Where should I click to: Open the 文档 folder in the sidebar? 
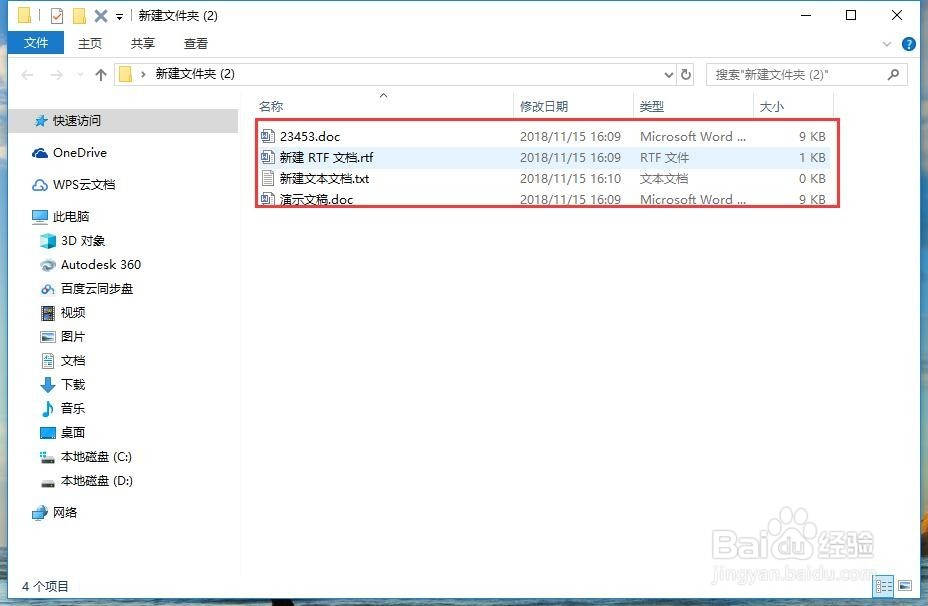pyautogui.click(x=73, y=360)
